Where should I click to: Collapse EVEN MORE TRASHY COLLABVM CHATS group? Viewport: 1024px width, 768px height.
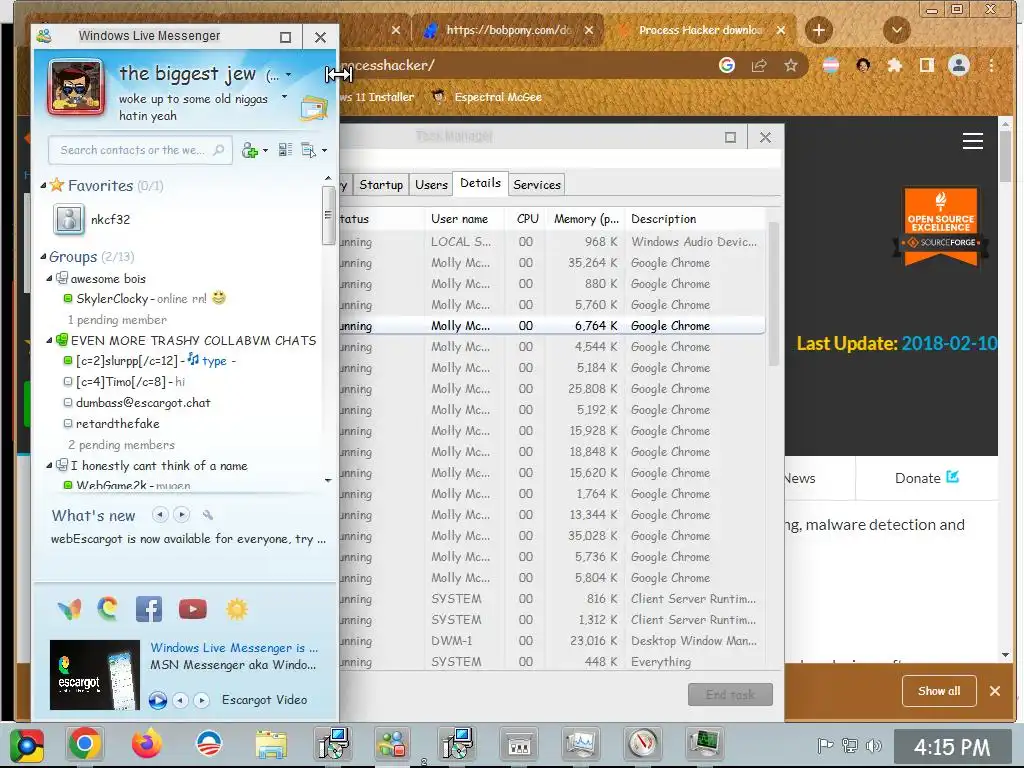49,340
